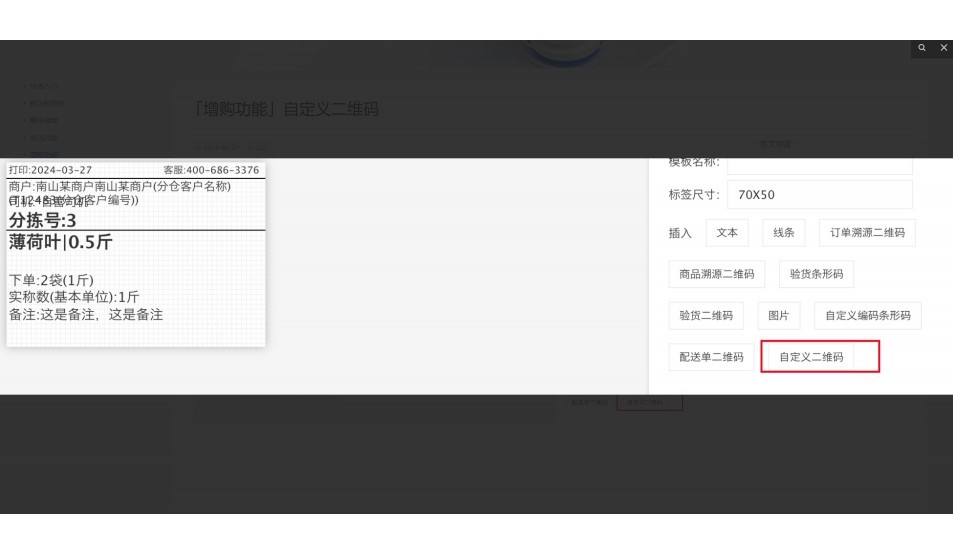This screenshot has height=554, width=953.
Task: Select the 打印:2024-03-27 date text
Action: (x=50, y=170)
